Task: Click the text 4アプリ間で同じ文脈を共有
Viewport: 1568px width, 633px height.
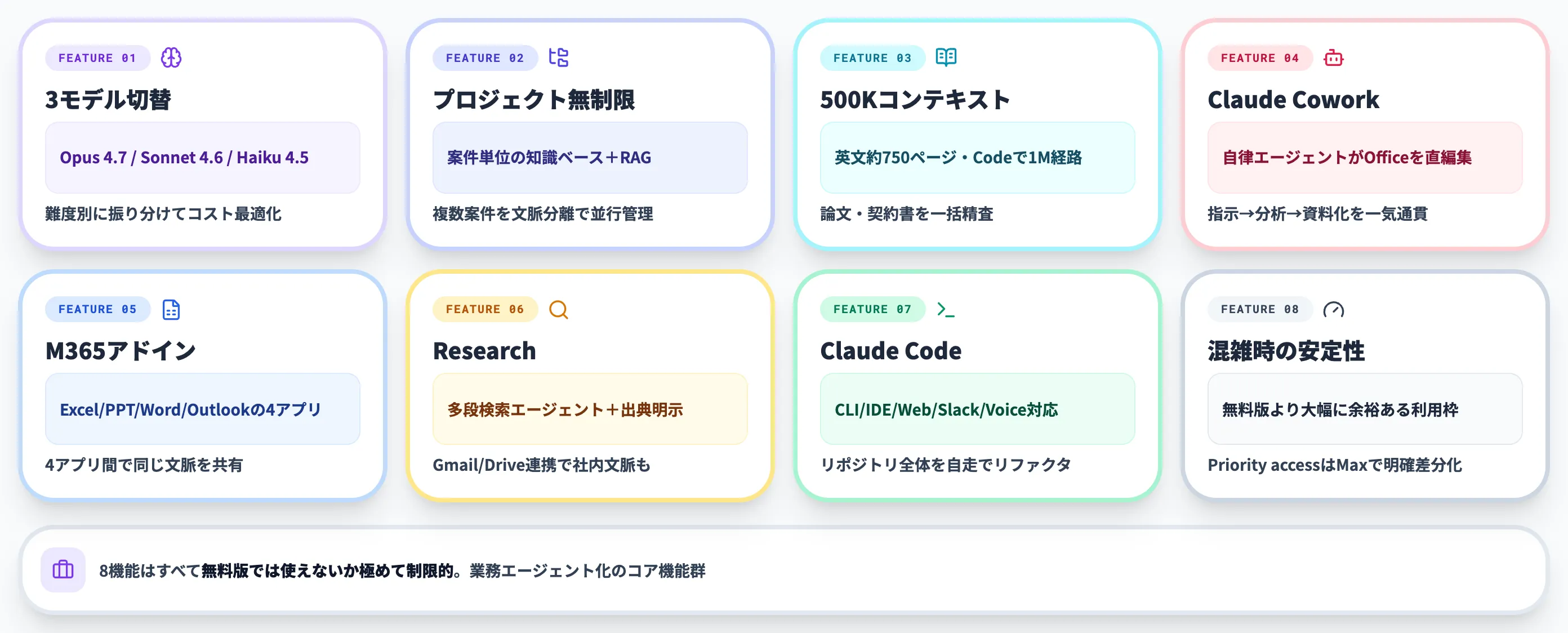Action: point(144,465)
